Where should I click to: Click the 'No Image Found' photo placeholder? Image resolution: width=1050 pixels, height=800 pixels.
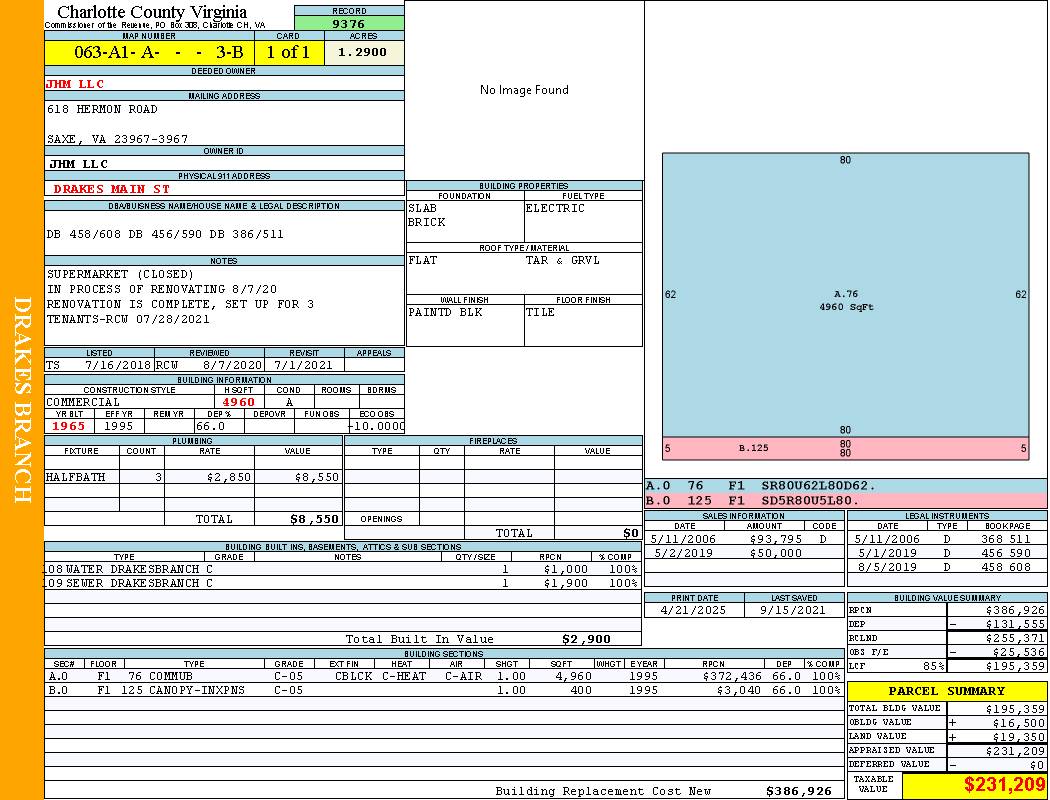coord(524,90)
